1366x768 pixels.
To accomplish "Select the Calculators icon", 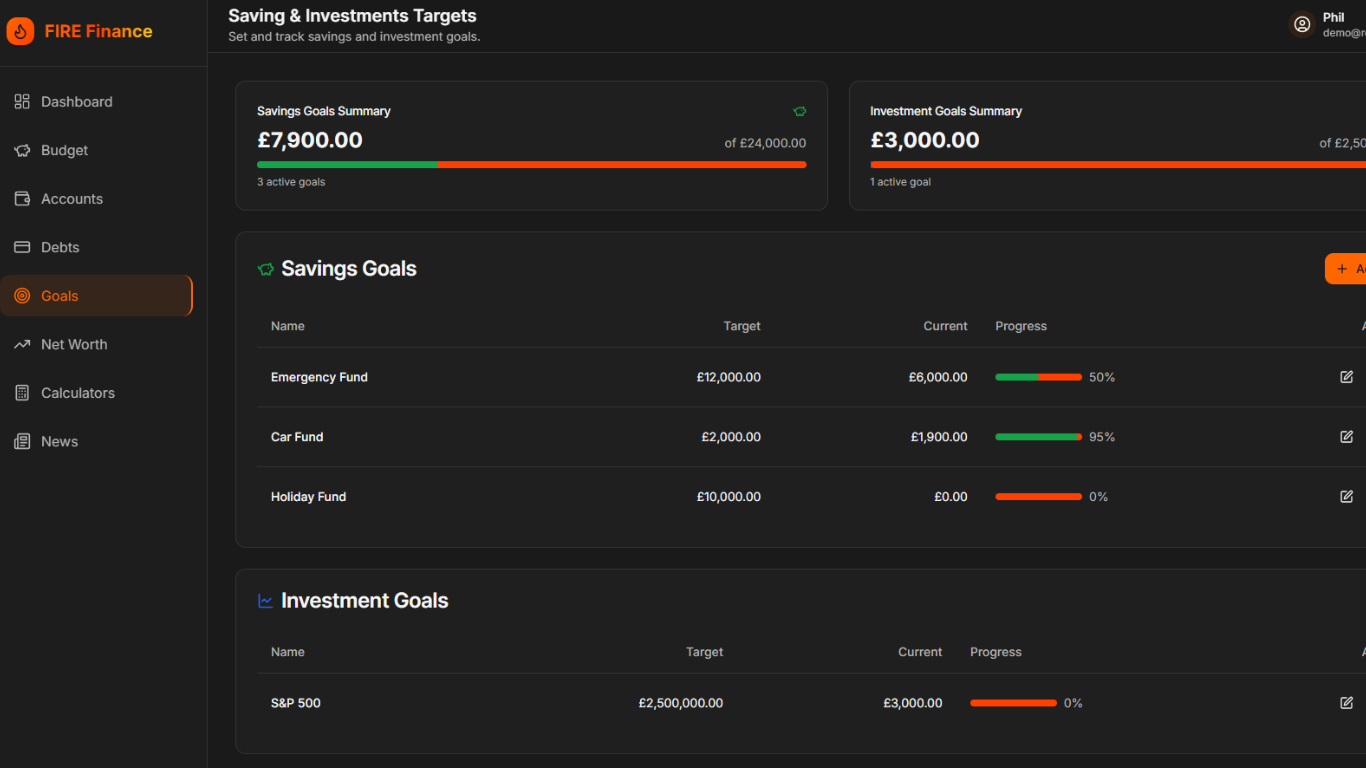I will 22,392.
